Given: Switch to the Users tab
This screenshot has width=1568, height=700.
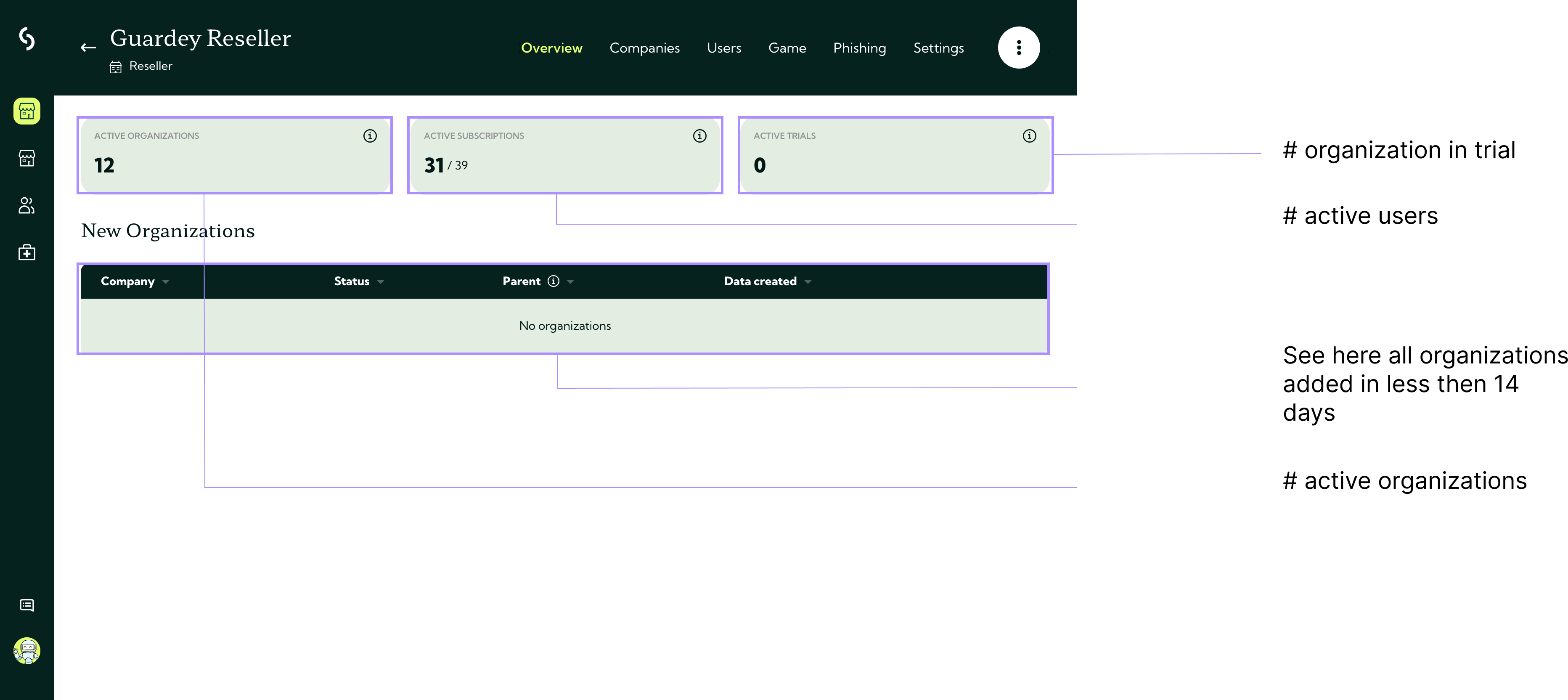Looking at the screenshot, I should pyautogui.click(x=724, y=48).
